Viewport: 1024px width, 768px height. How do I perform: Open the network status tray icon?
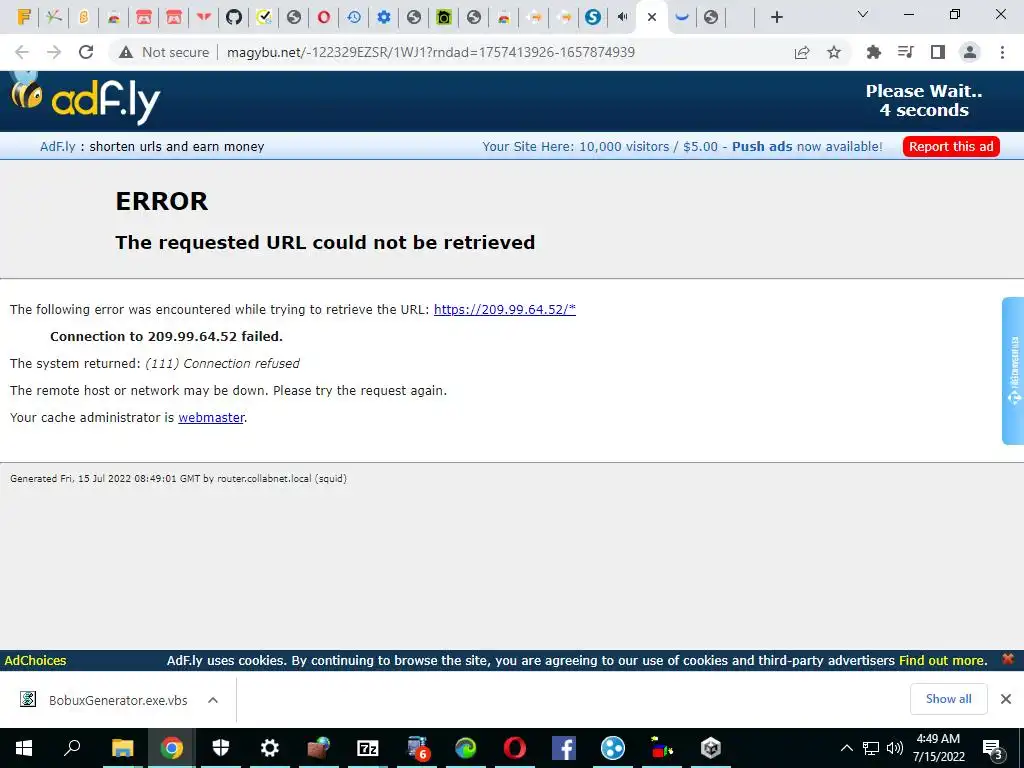point(871,748)
